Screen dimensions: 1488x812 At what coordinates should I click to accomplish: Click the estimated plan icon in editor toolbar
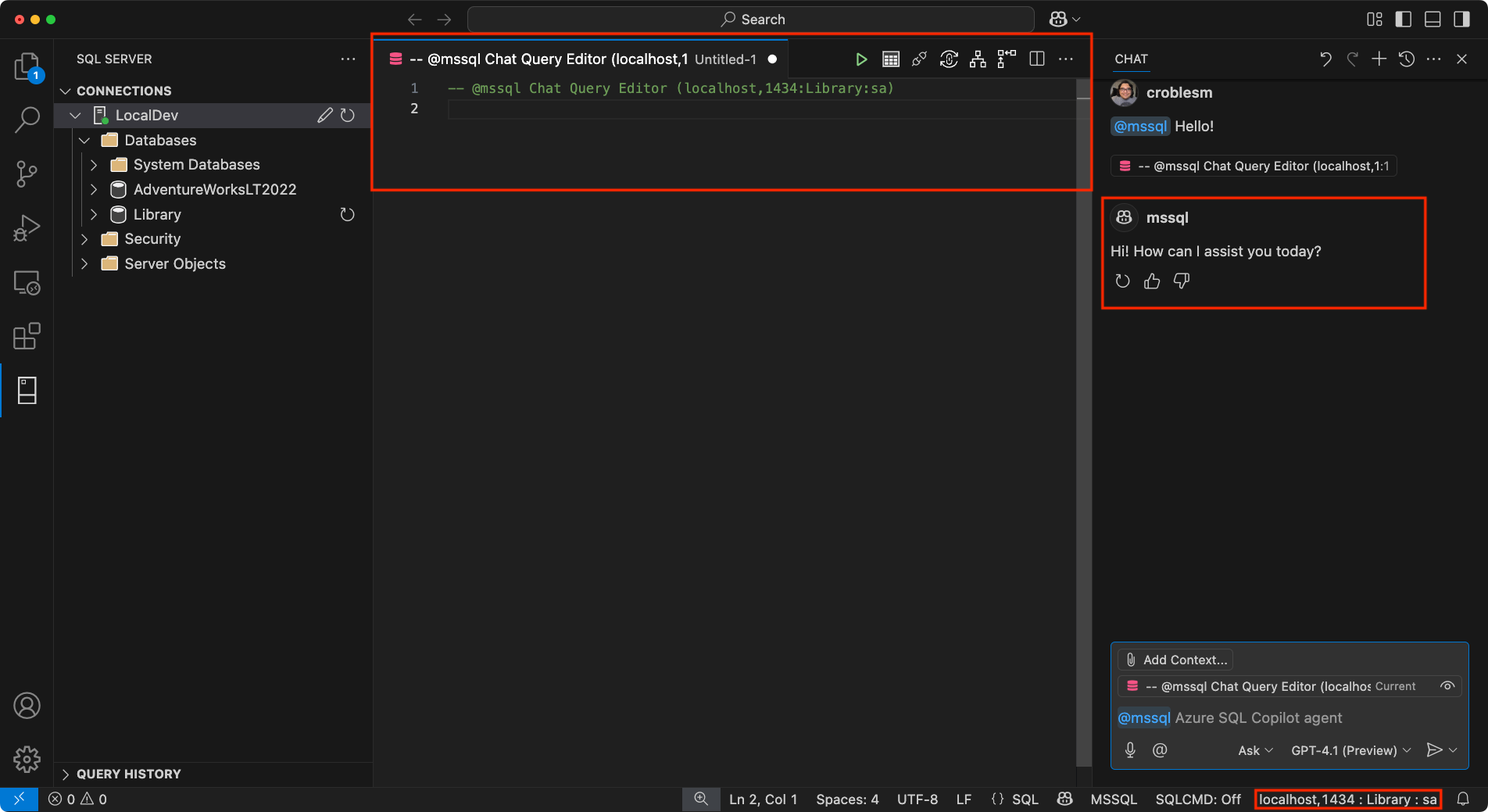click(978, 59)
